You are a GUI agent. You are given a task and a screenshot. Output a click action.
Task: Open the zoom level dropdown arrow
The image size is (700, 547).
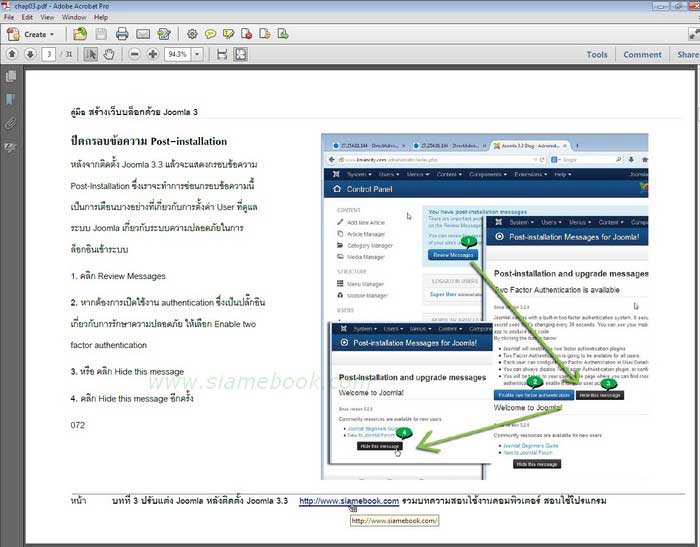click(x=197, y=54)
